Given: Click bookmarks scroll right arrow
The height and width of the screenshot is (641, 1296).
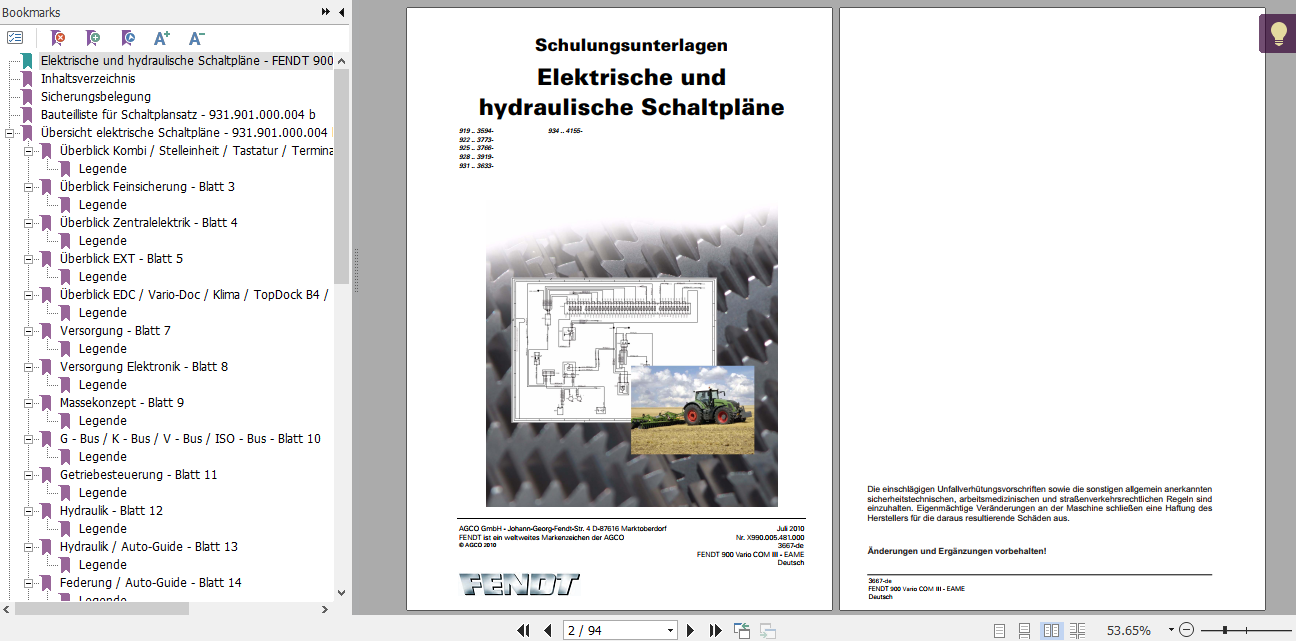Looking at the screenshot, I should [x=327, y=608].
